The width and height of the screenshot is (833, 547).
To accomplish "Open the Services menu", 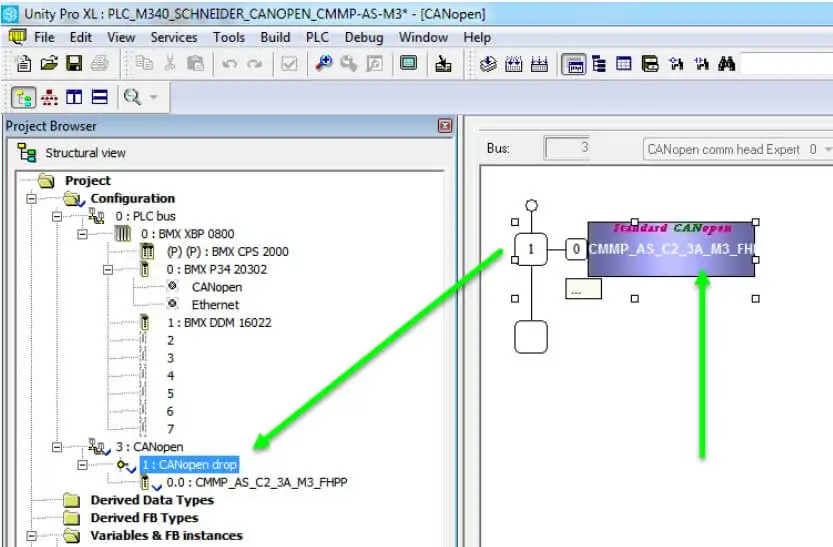I will coord(174,38).
